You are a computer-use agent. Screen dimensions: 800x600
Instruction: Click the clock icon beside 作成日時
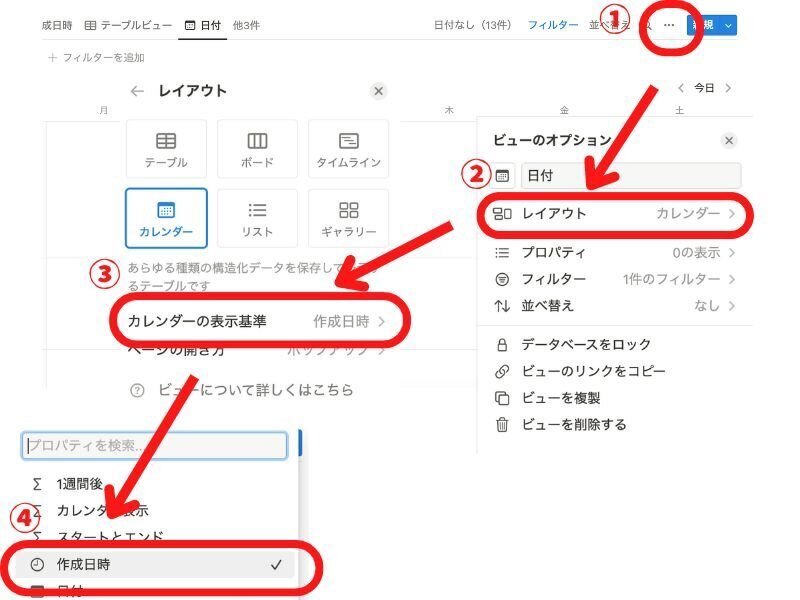tap(37, 564)
